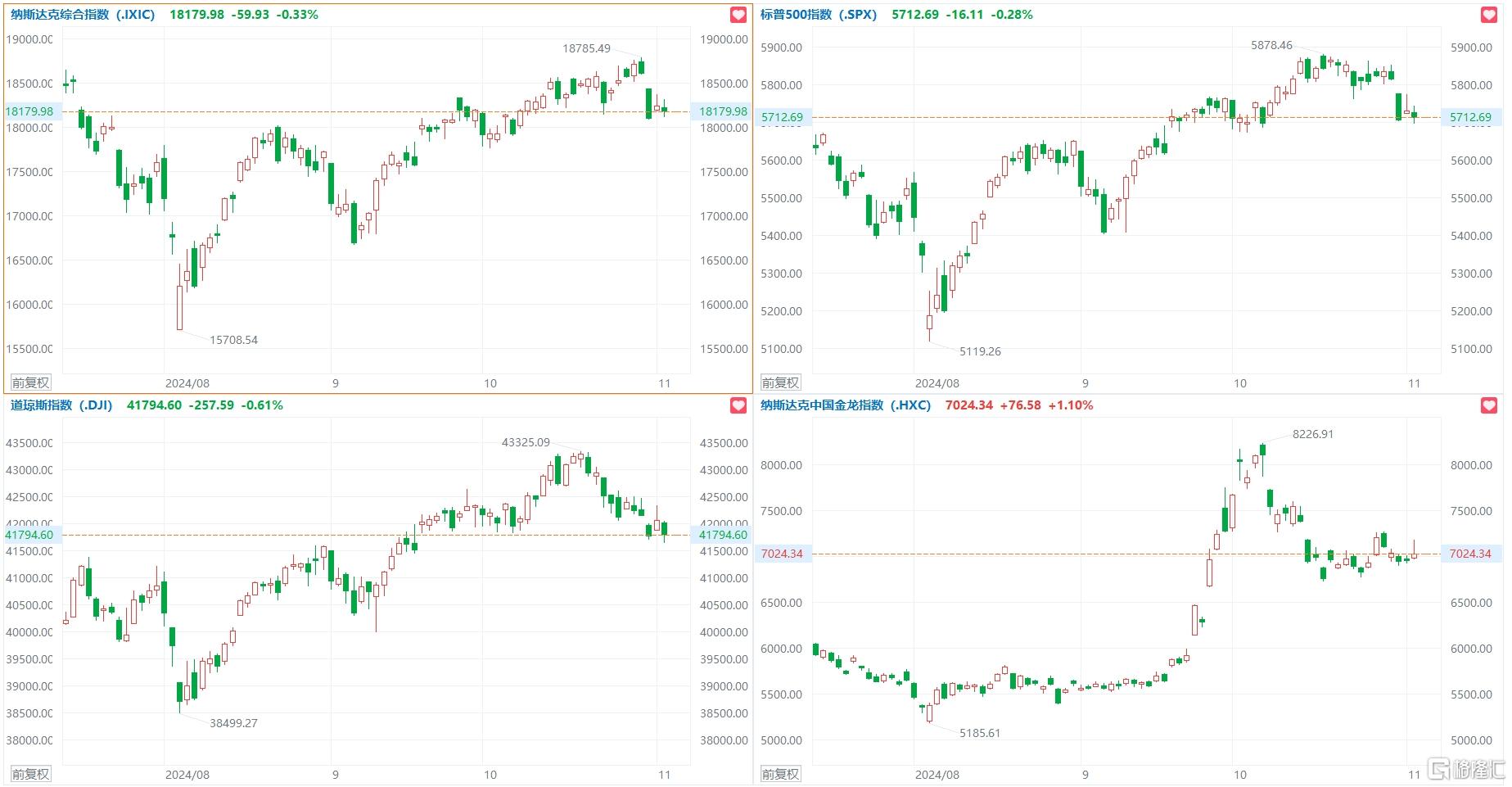The height and width of the screenshot is (787, 1512).
Task: Click the 19000.00 right-axis label on Nasdaq chart
Action: pyautogui.click(x=724, y=39)
